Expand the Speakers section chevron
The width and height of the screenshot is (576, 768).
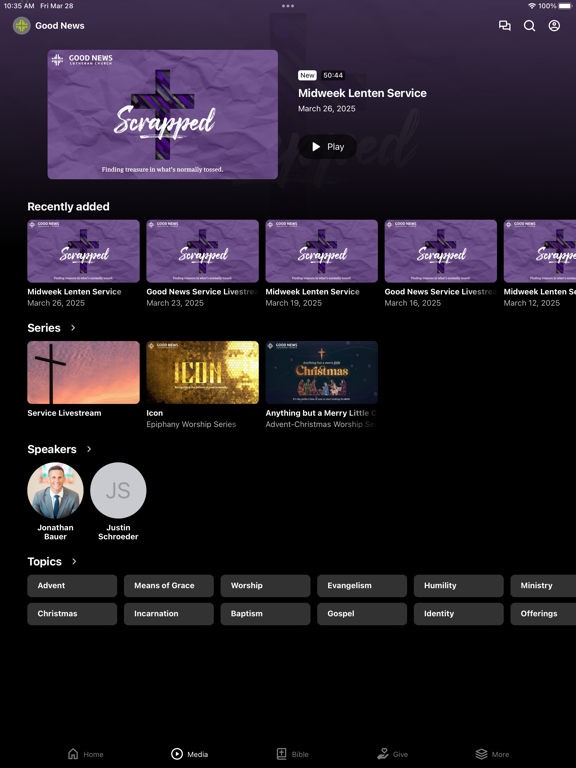(89, 449)
